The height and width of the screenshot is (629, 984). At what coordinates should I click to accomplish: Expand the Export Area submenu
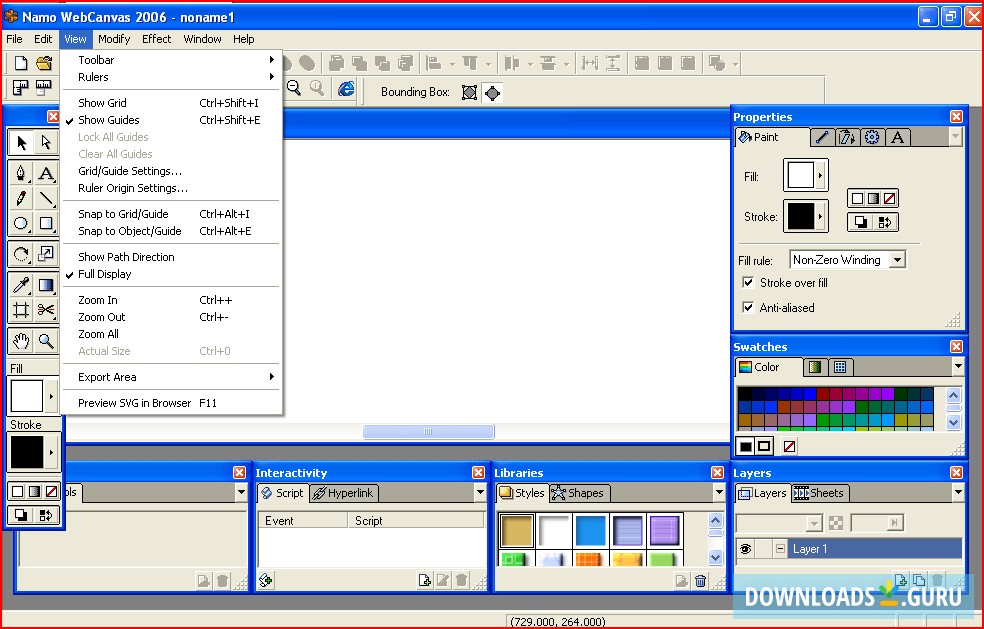point(107,377)
